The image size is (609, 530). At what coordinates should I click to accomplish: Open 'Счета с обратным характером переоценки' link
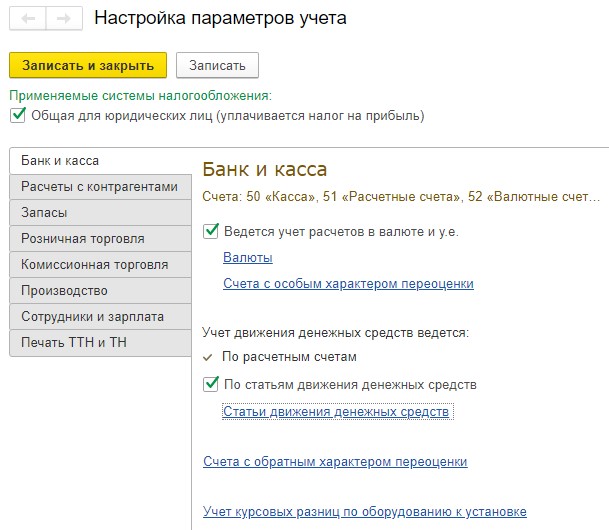pyautogui.click(x=335, y=462)
